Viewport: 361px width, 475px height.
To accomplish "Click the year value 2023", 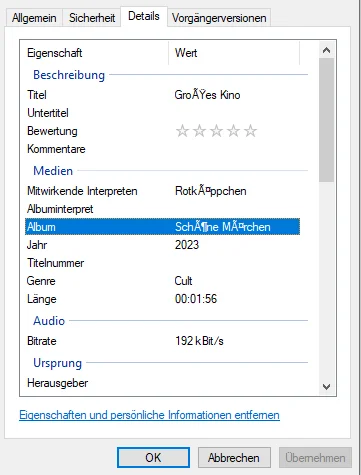I will coord(187,245).
